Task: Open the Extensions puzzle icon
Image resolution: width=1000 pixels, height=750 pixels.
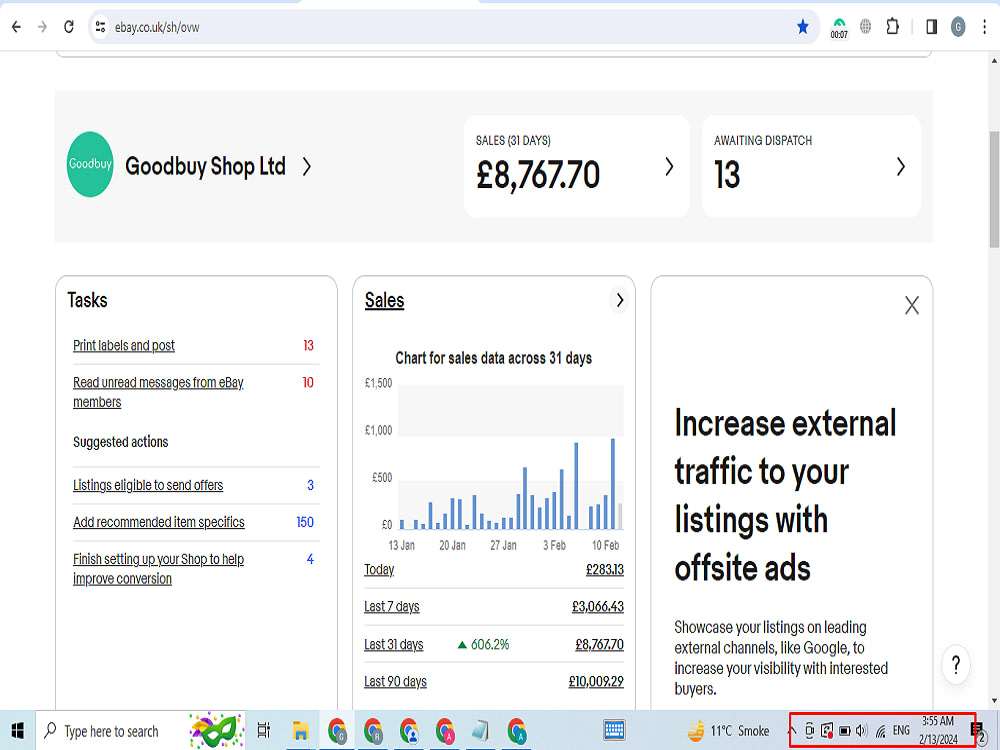Action: 893,27
